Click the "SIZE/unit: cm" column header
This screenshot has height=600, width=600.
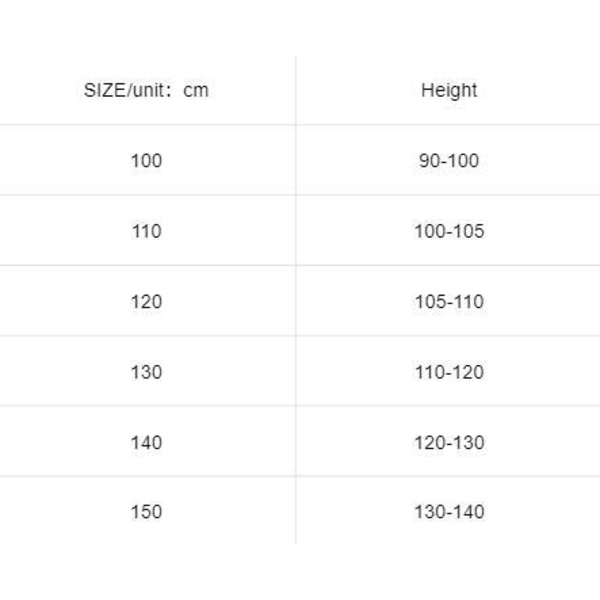point(146,90)
